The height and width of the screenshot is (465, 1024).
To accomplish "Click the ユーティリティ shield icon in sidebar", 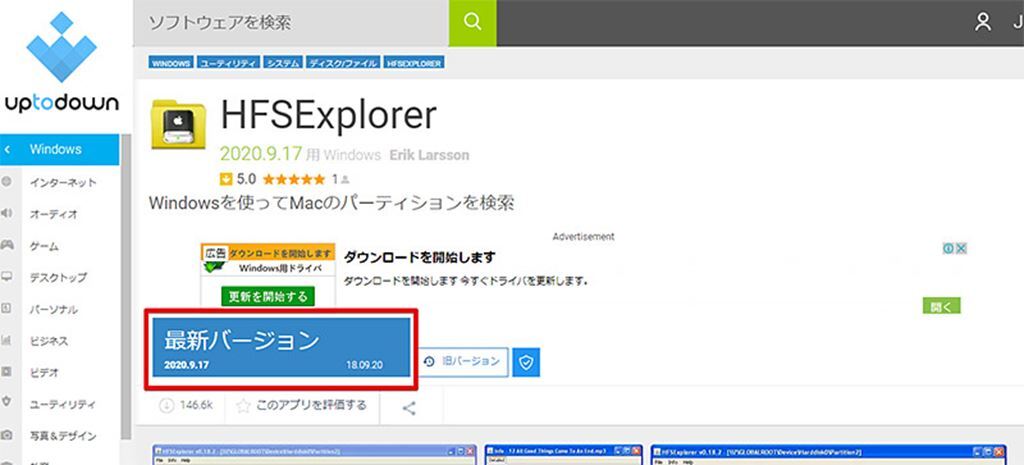I will [x=7, y=403].
